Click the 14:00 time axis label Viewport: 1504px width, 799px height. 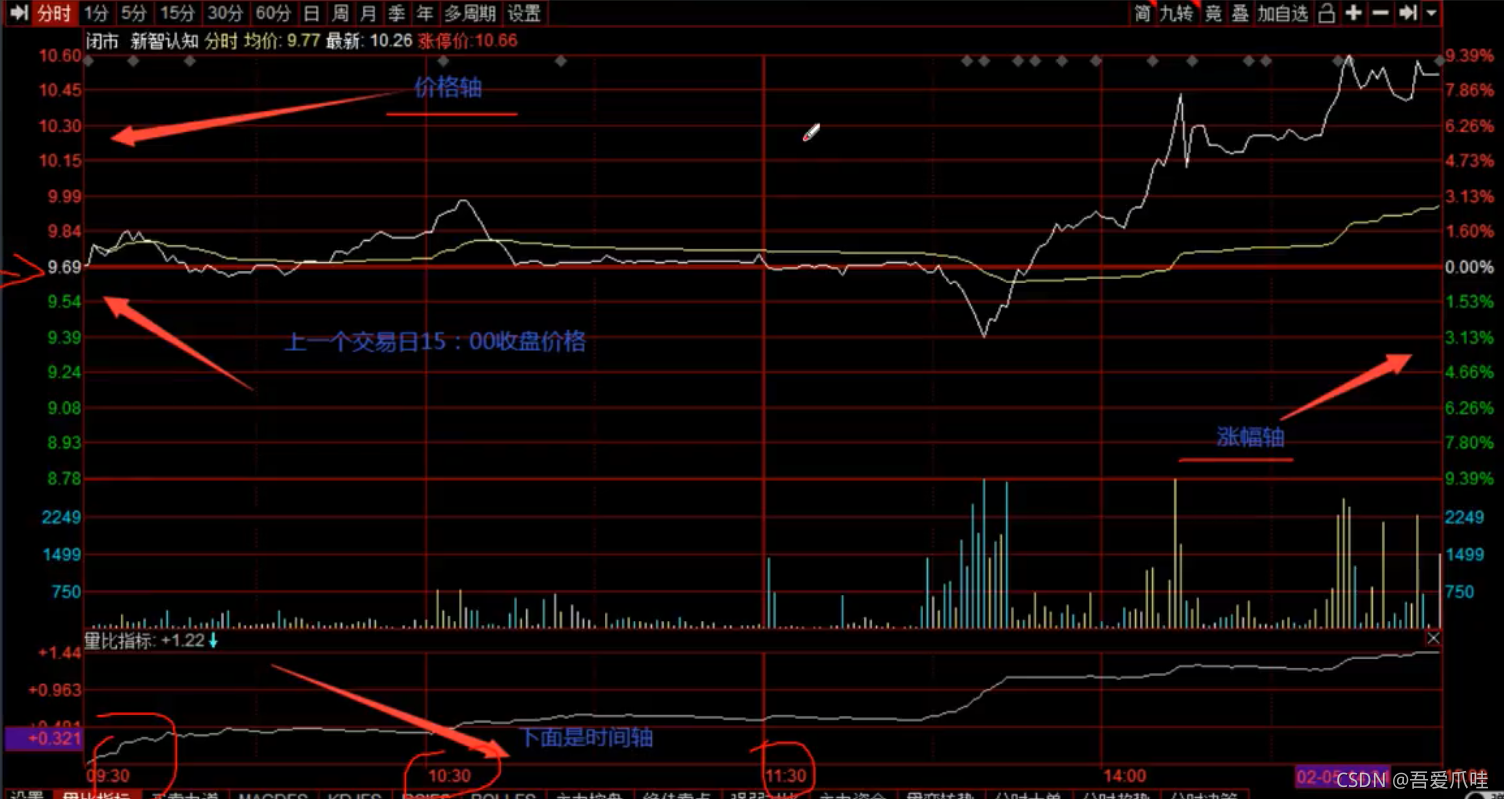(x=1124, y=776)
